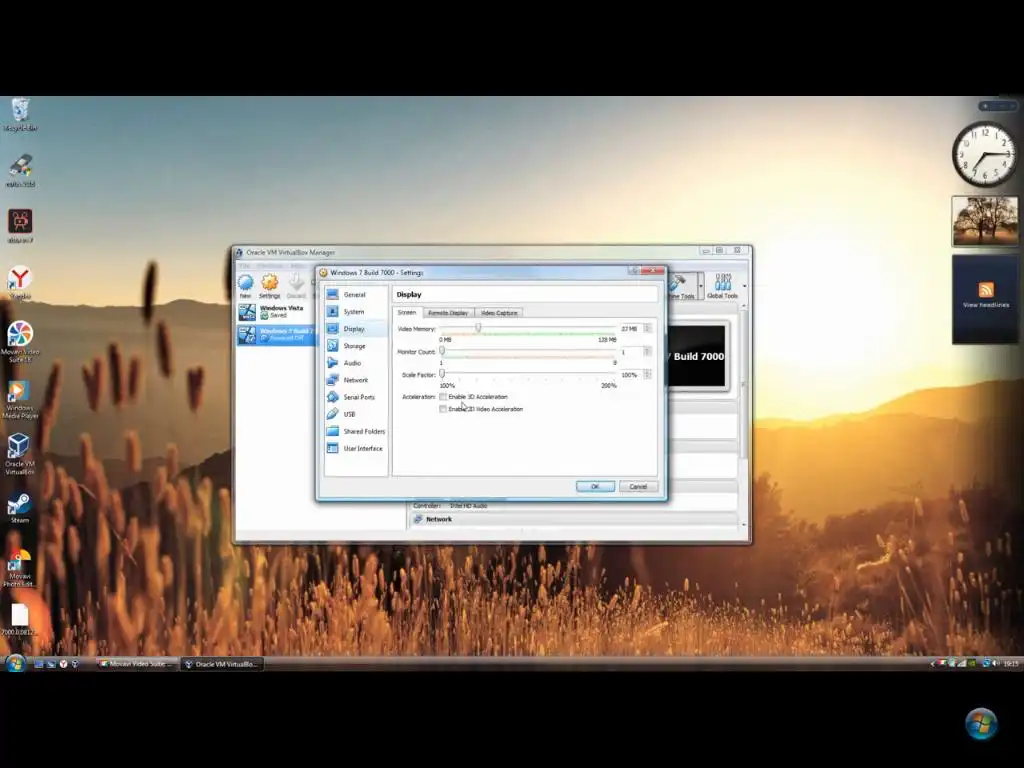Click the New button in VirtualBox Manager toolbar

(246, 286)
